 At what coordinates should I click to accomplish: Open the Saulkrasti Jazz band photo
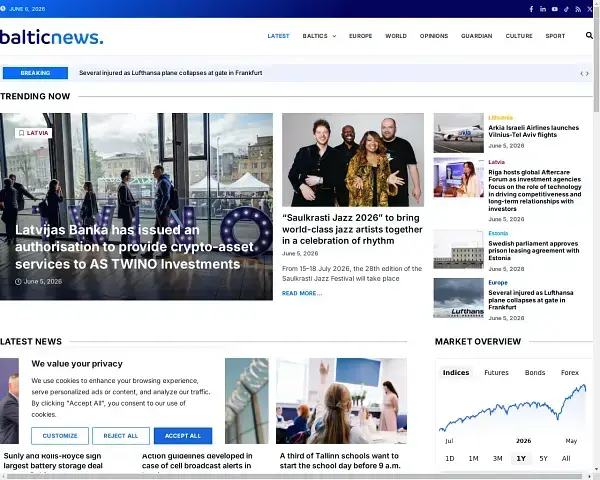pyautogui.click(x=353, y=160)
